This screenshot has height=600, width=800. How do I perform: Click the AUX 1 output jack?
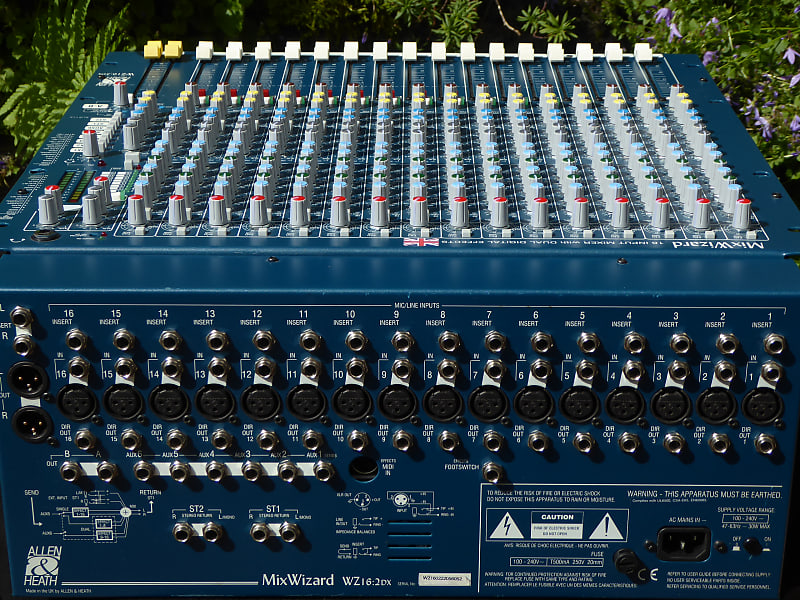[323, 471]
